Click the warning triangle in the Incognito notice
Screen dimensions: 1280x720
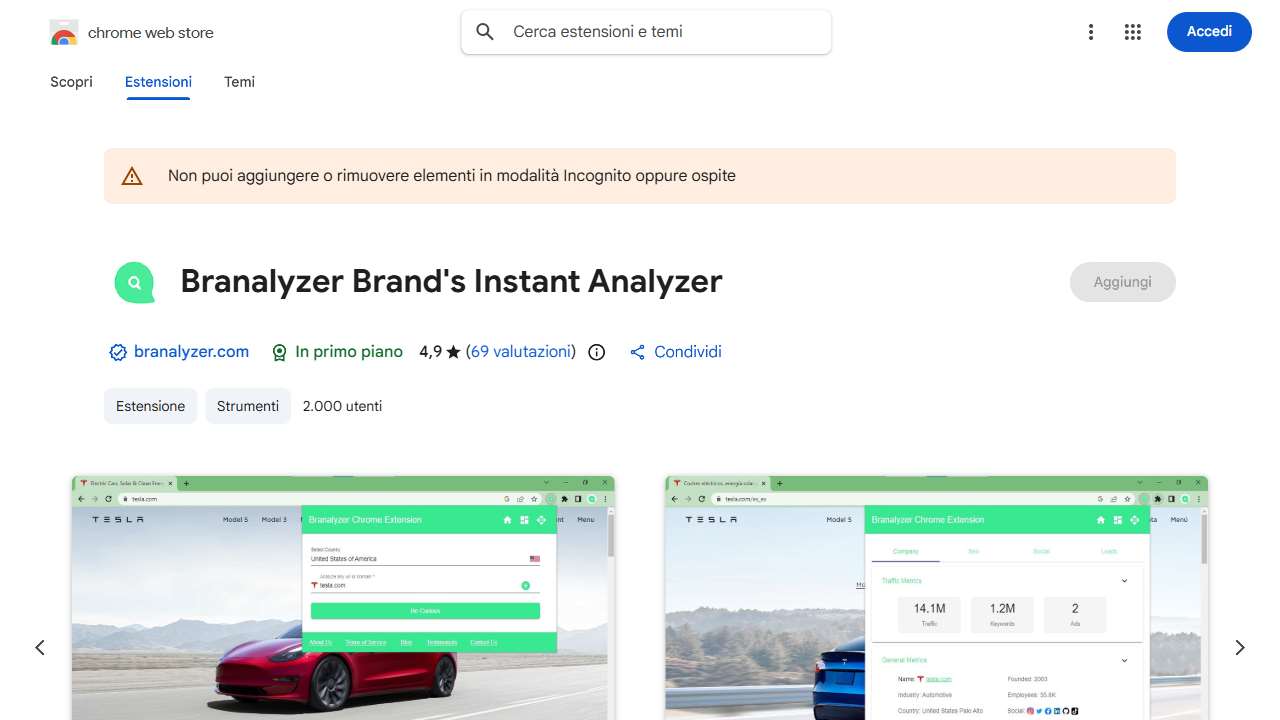132,175
